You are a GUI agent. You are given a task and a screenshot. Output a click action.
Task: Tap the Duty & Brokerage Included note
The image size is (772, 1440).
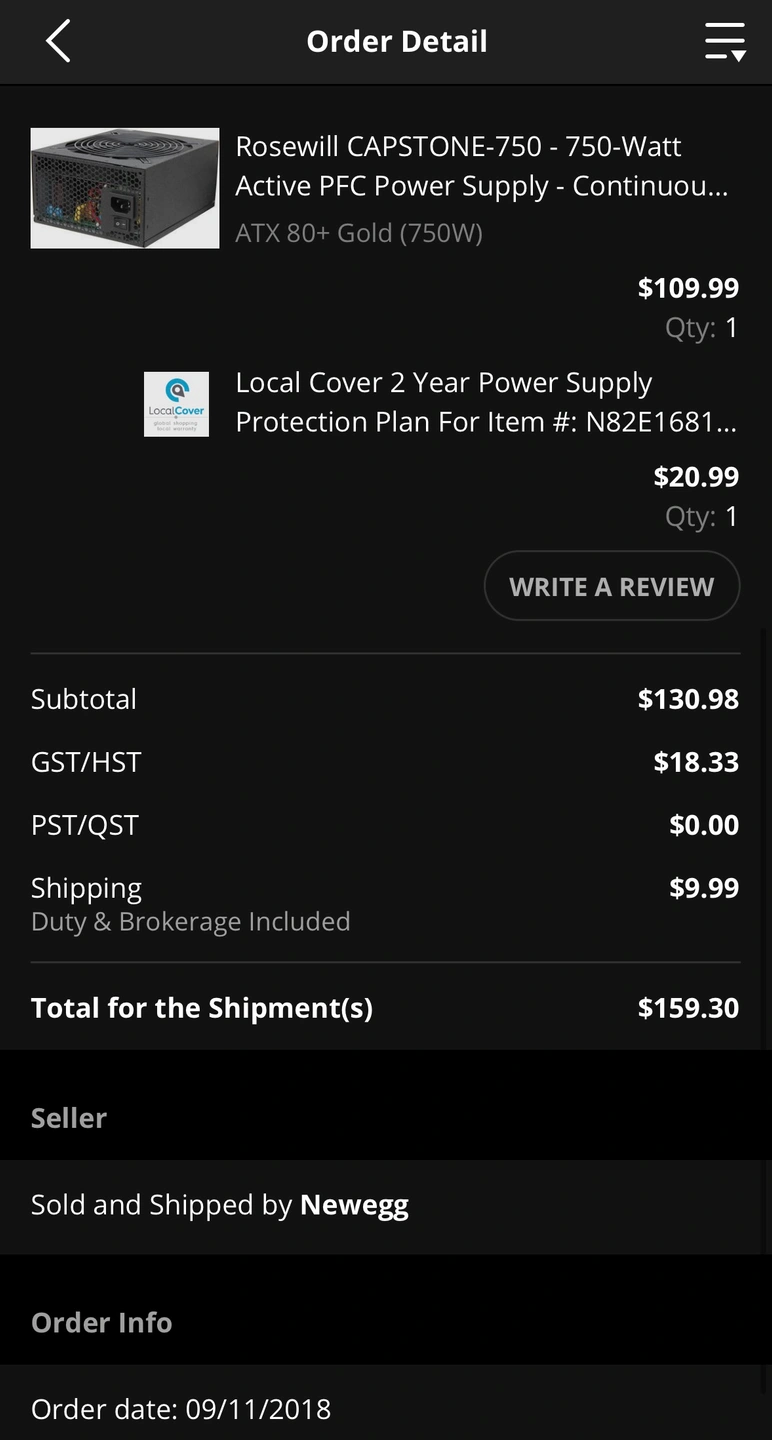click(191, 922)
